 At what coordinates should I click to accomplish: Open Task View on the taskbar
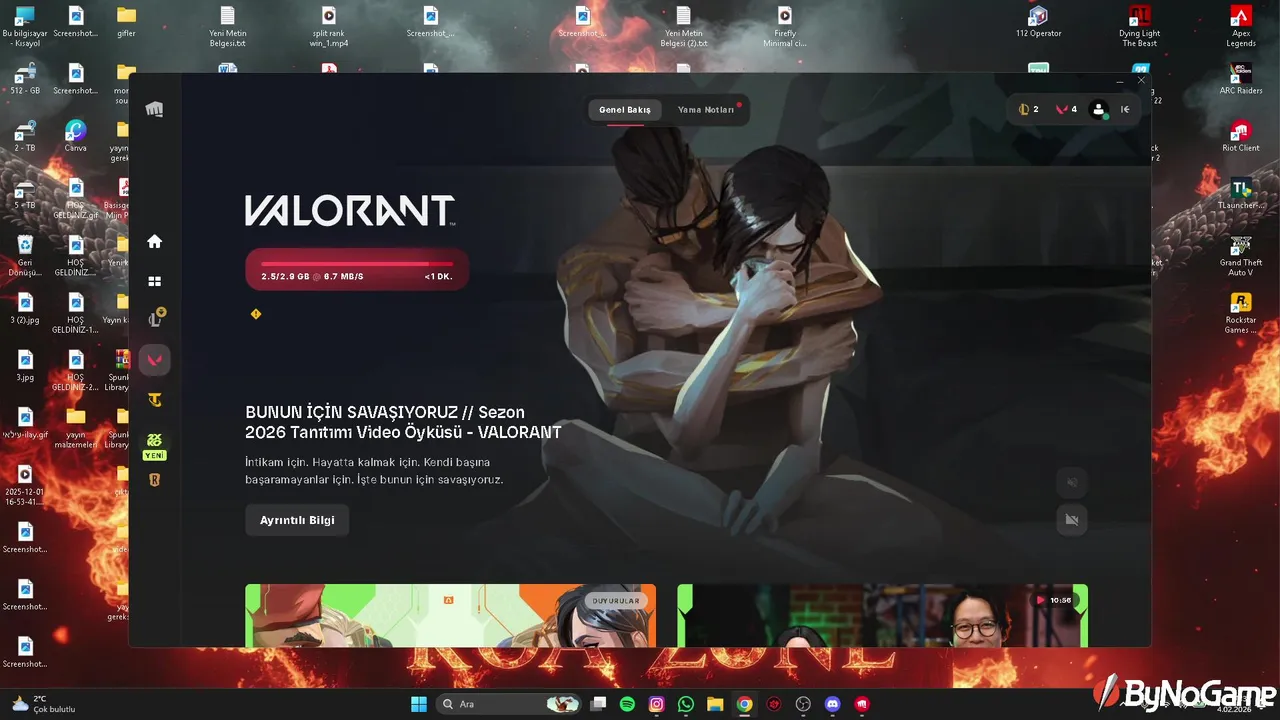[598, 704]
